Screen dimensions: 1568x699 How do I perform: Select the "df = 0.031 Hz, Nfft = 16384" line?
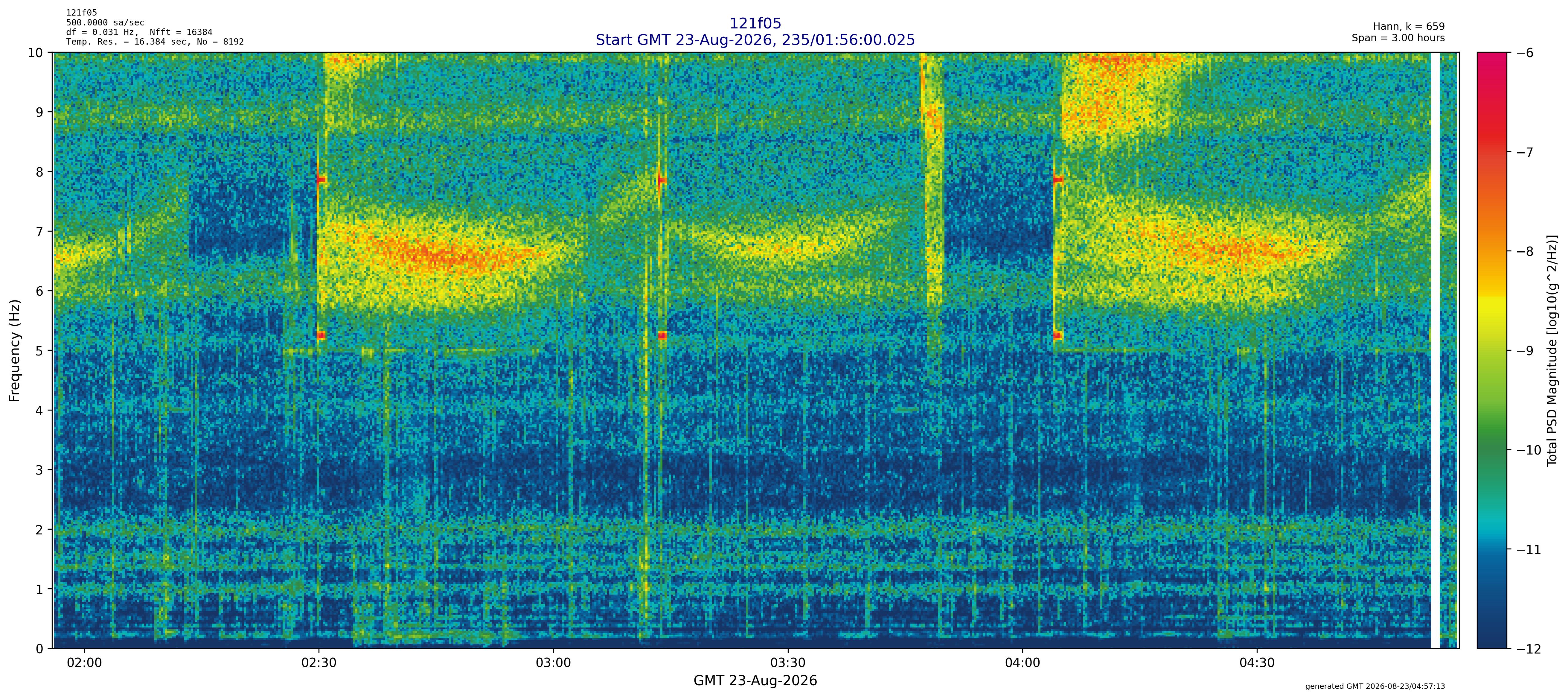tap(139, 32)
